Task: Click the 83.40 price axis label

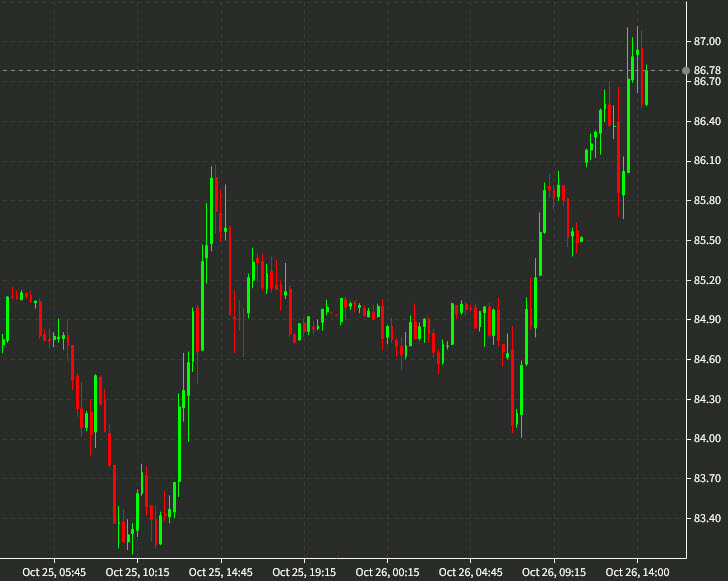Action: 707,518
